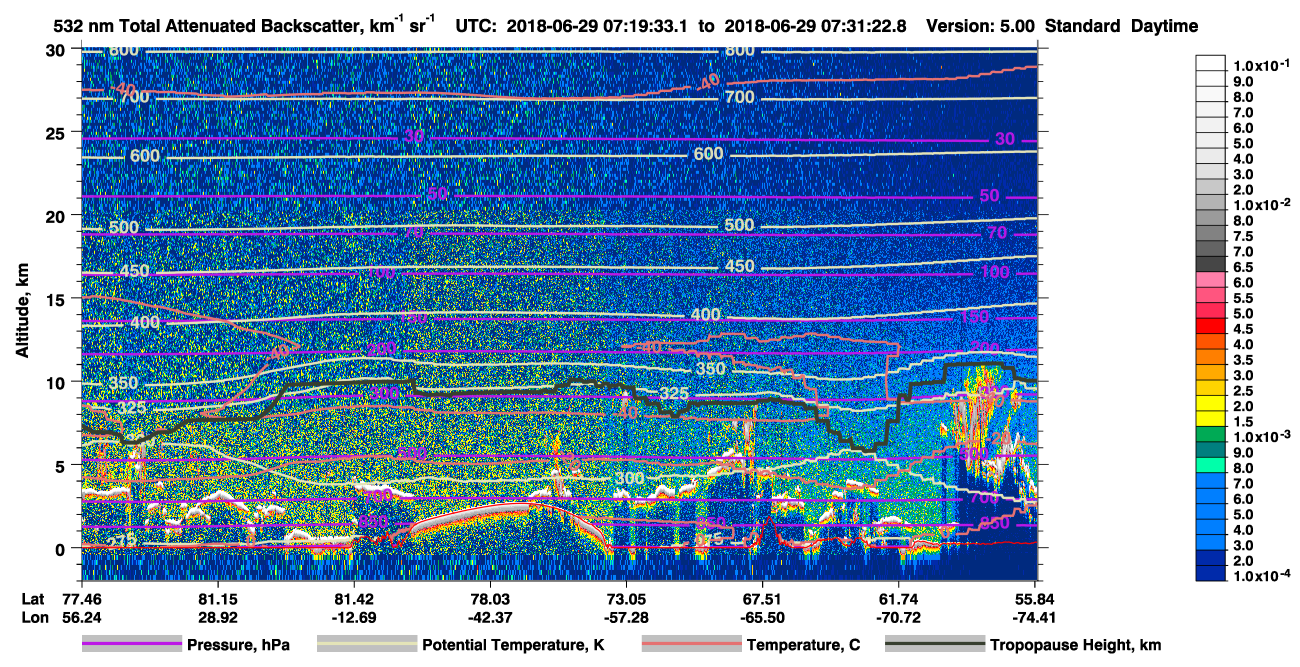This screenshot has width=1300, height=667.
Task: Click the 'Pressure, hPa' legend label
Action: click(238, 645)
